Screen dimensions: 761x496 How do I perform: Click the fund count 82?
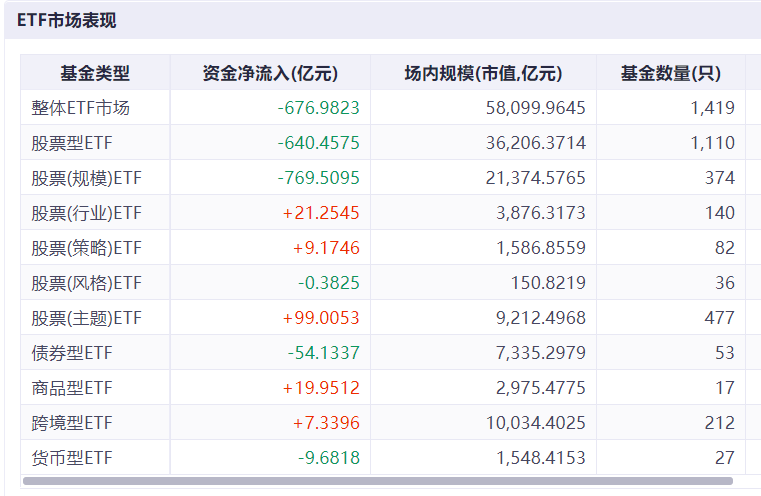(x=725, y=248)
